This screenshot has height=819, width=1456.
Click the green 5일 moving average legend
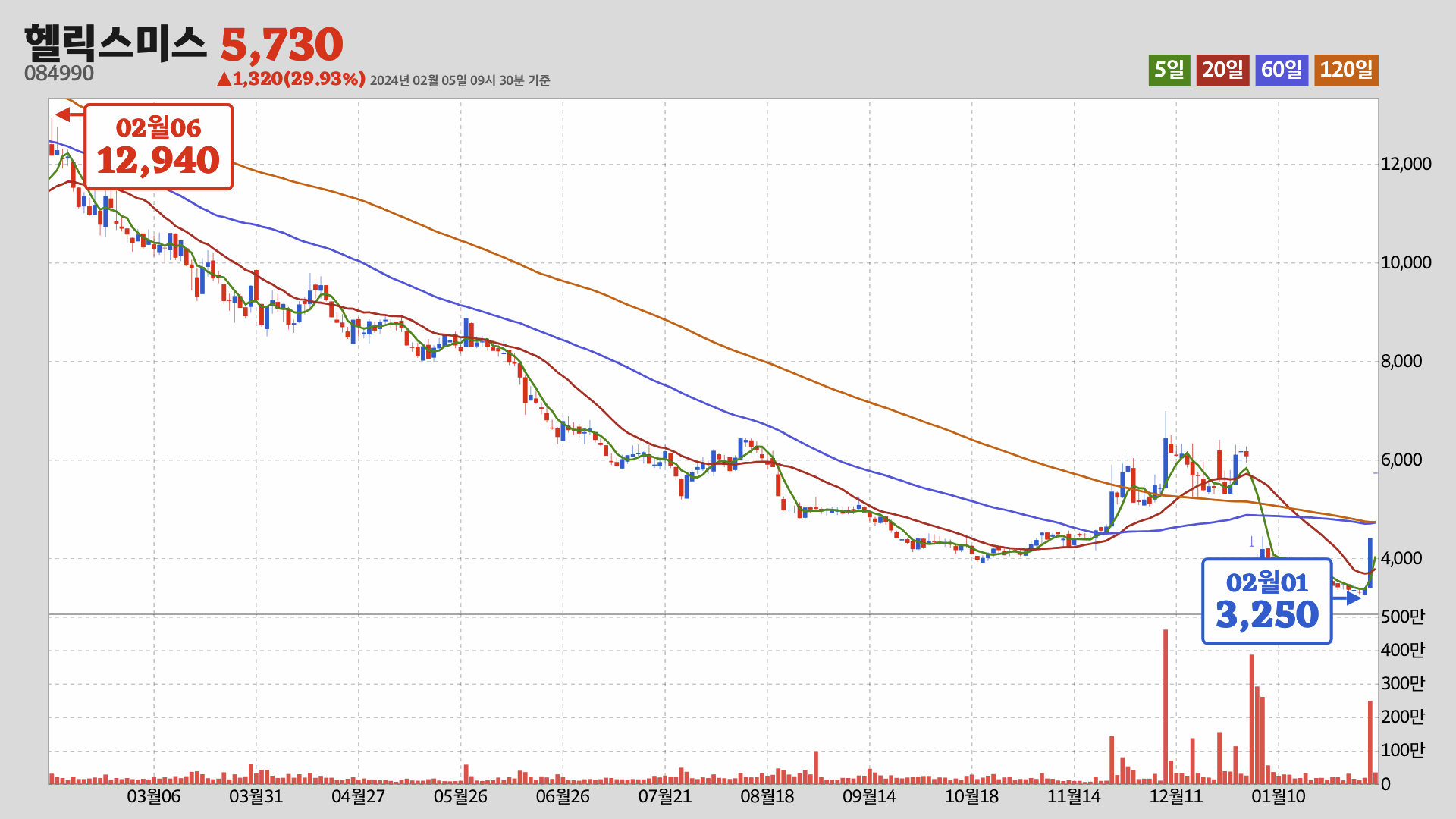pyautogui.click(x=1169, y=70)
